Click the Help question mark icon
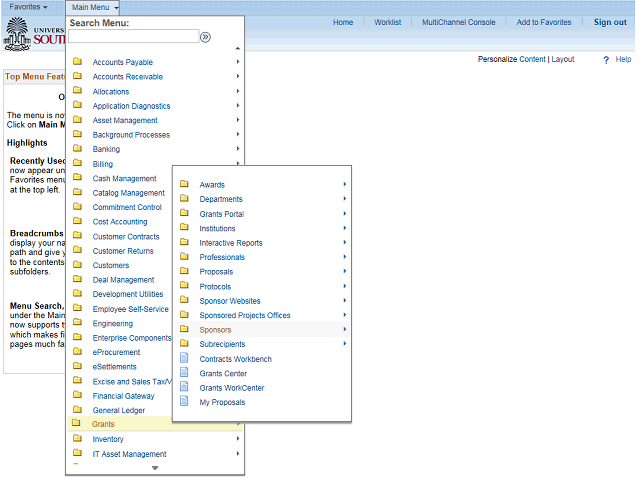This screenshot has height=480, width=640. tap(606, 60)
